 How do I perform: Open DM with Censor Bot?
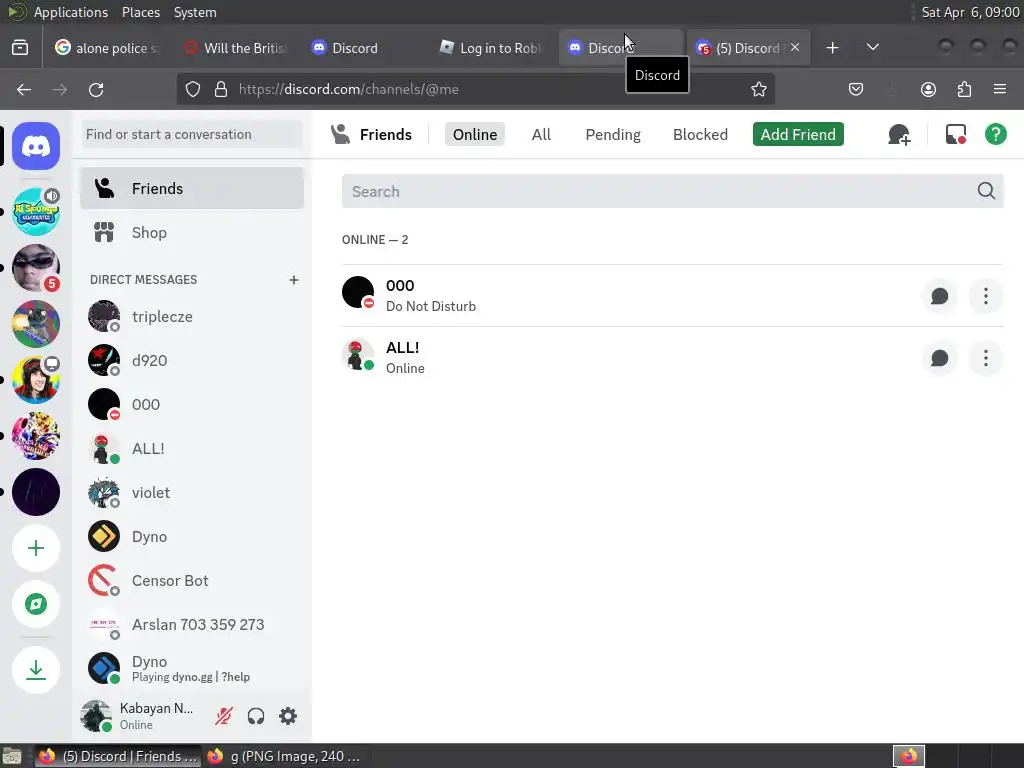192,581
